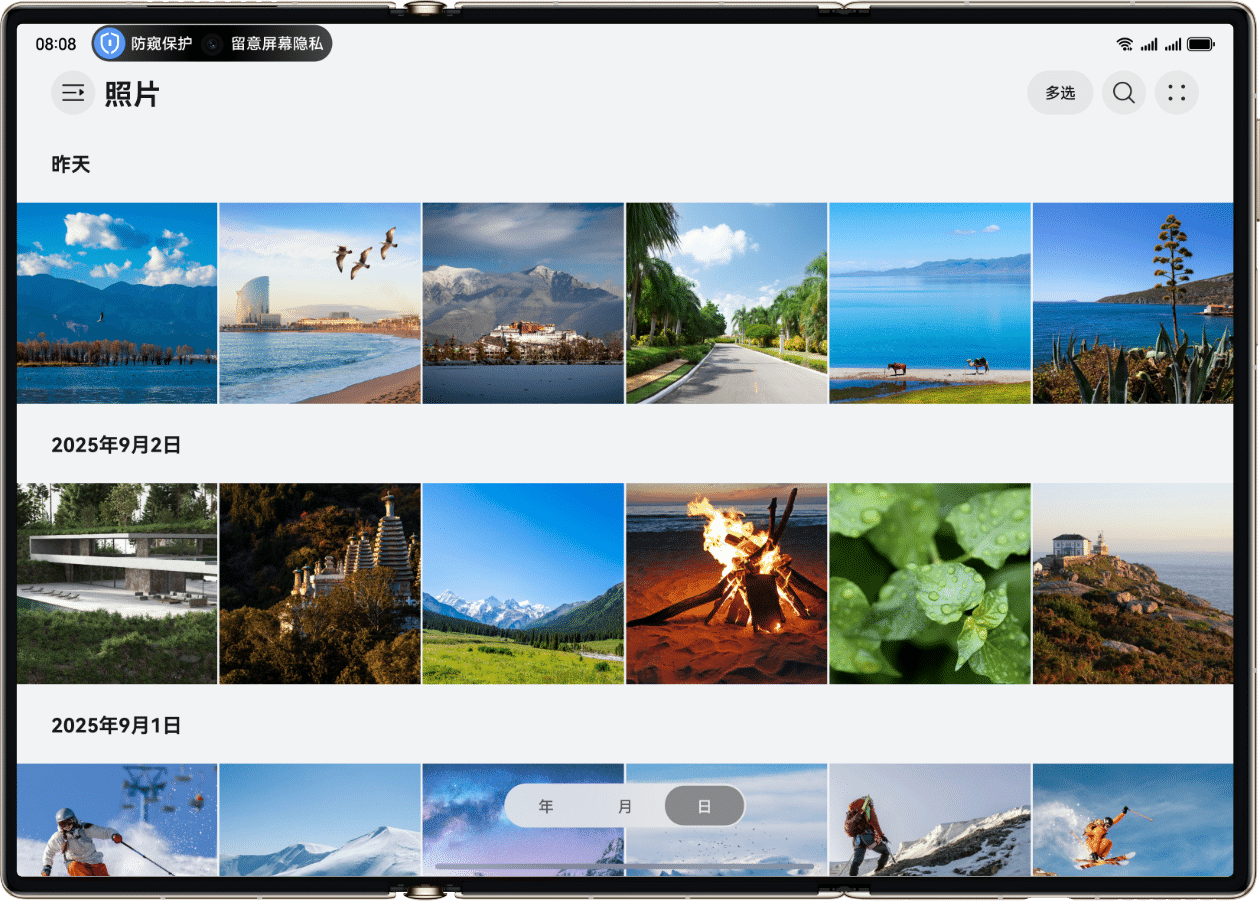Open the sidebar menu icon beside 照片
This screenshot has height=901, width=1260.
pos(73,93)
